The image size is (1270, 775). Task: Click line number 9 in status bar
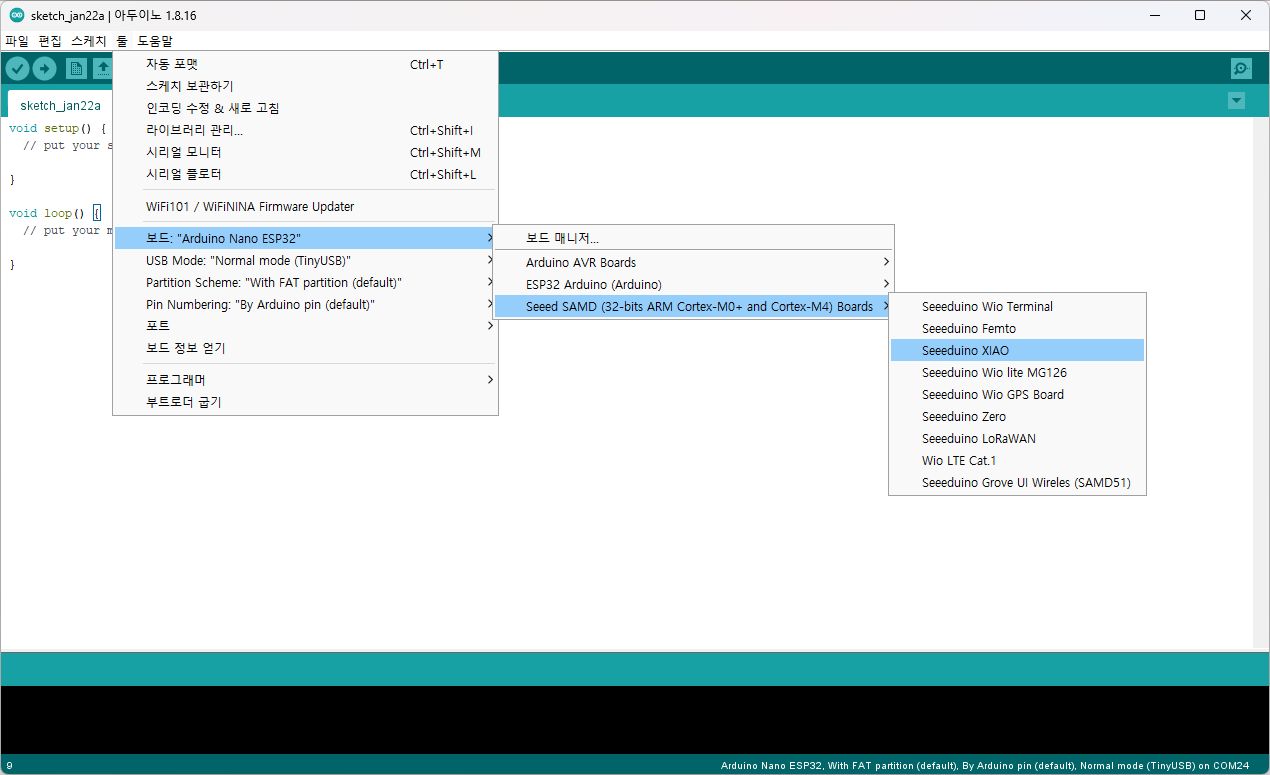9,766
